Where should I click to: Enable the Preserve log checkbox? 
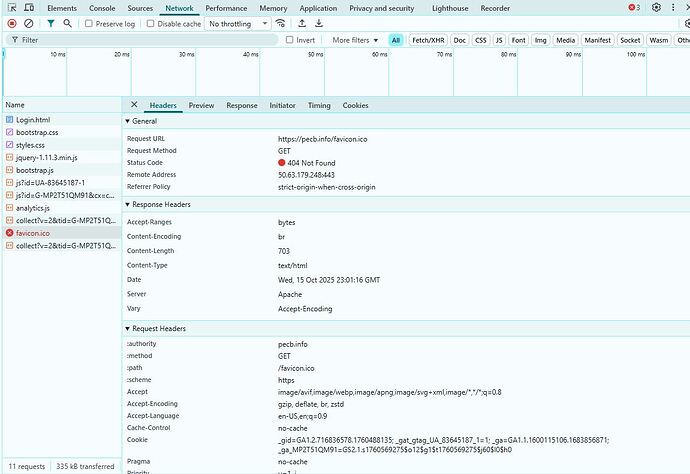[89, 23]
